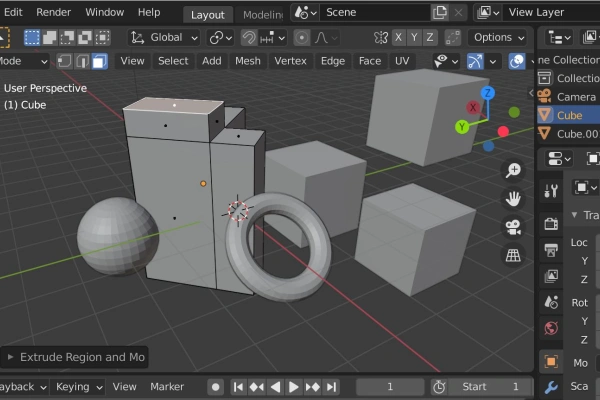Switch to Vertex select mode

tap(64, 61)
